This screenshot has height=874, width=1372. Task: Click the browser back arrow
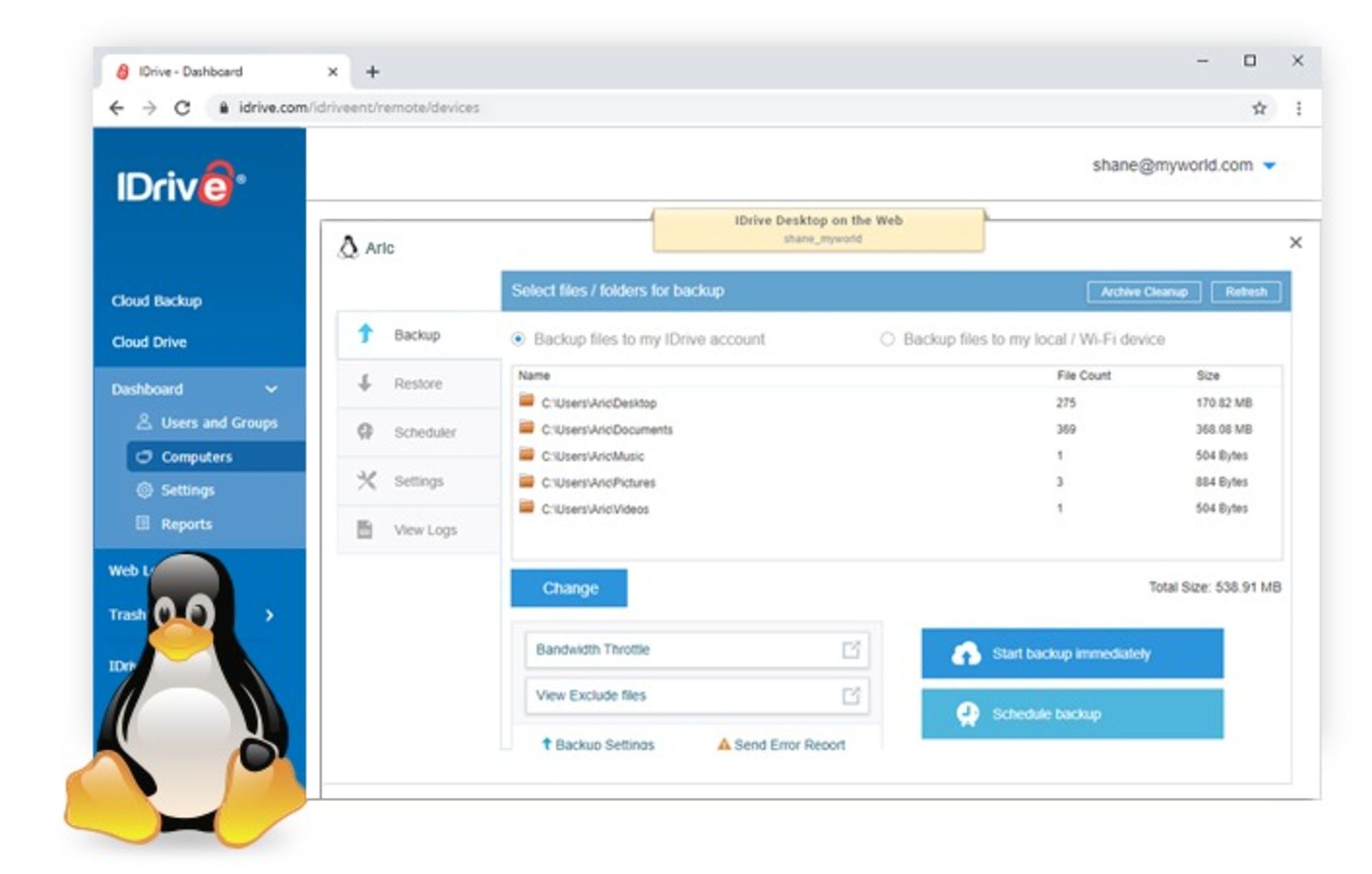click(x=116, y=108)
